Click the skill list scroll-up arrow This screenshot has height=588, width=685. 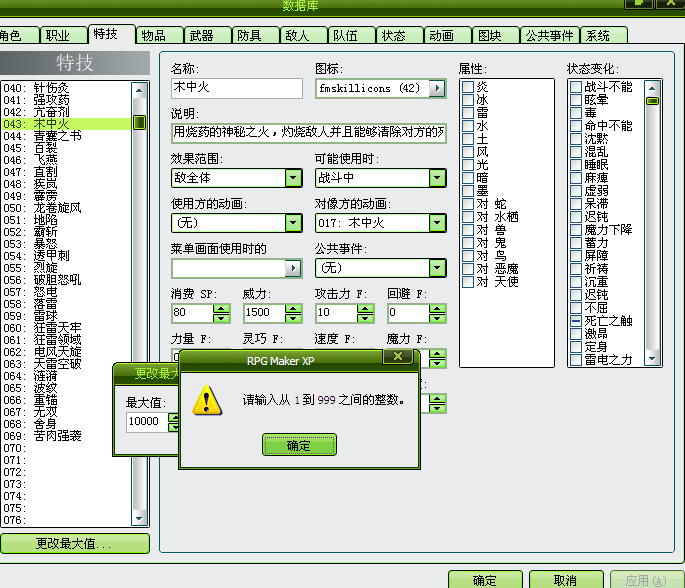coord(139,90)
